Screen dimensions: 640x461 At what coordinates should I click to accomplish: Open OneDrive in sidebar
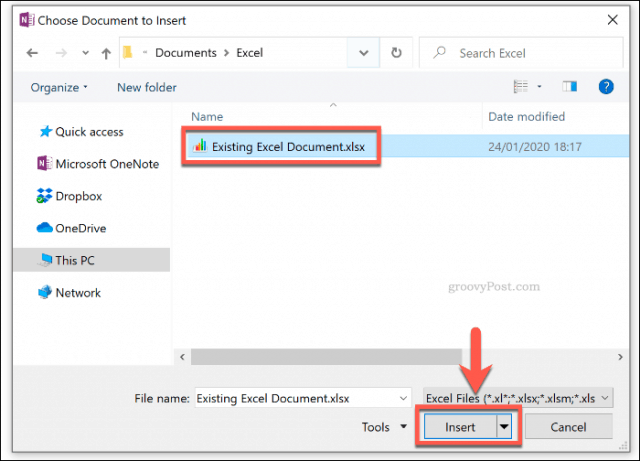[x=81, y=228]
